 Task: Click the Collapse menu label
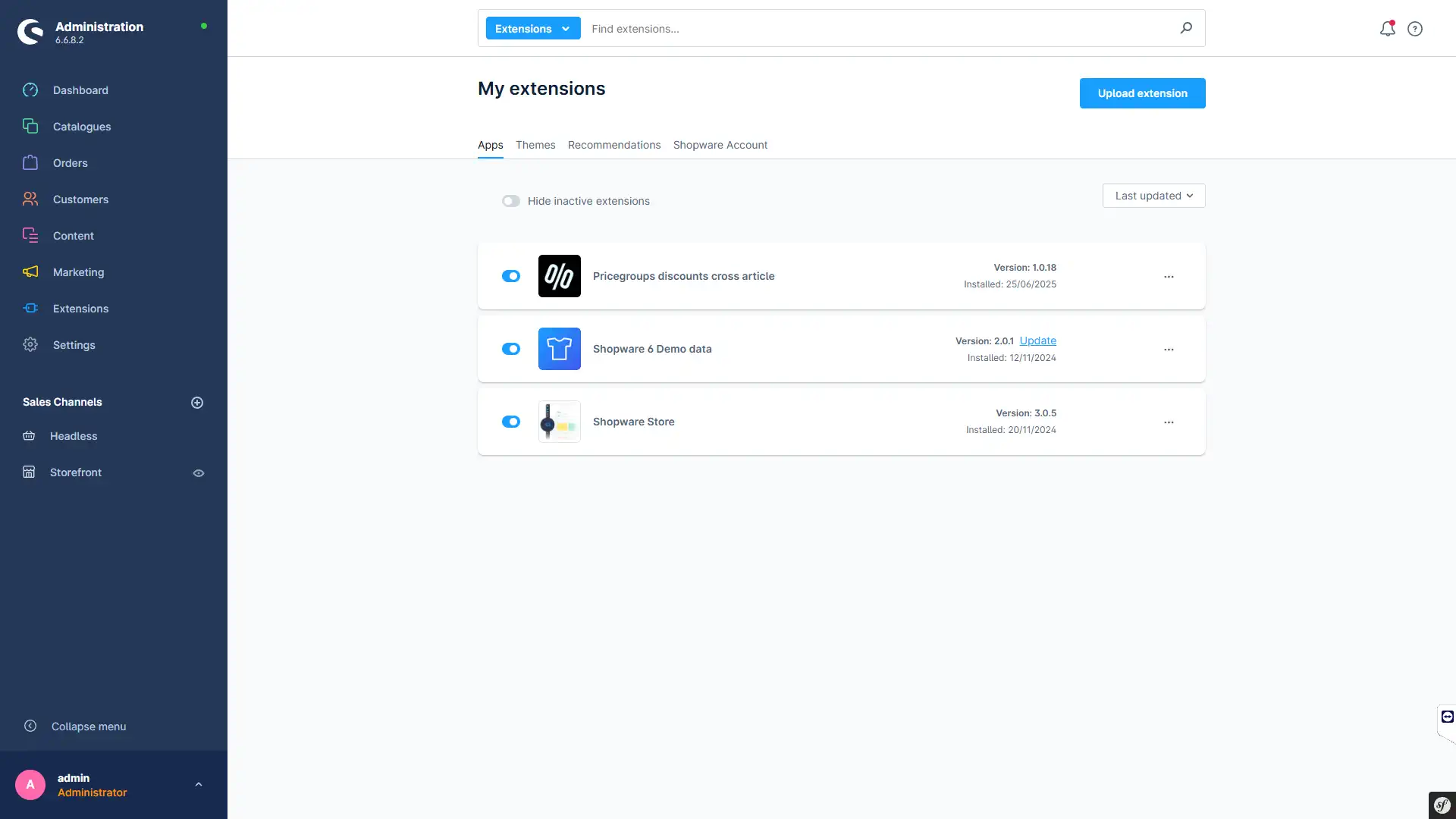(x=89, y=726)
